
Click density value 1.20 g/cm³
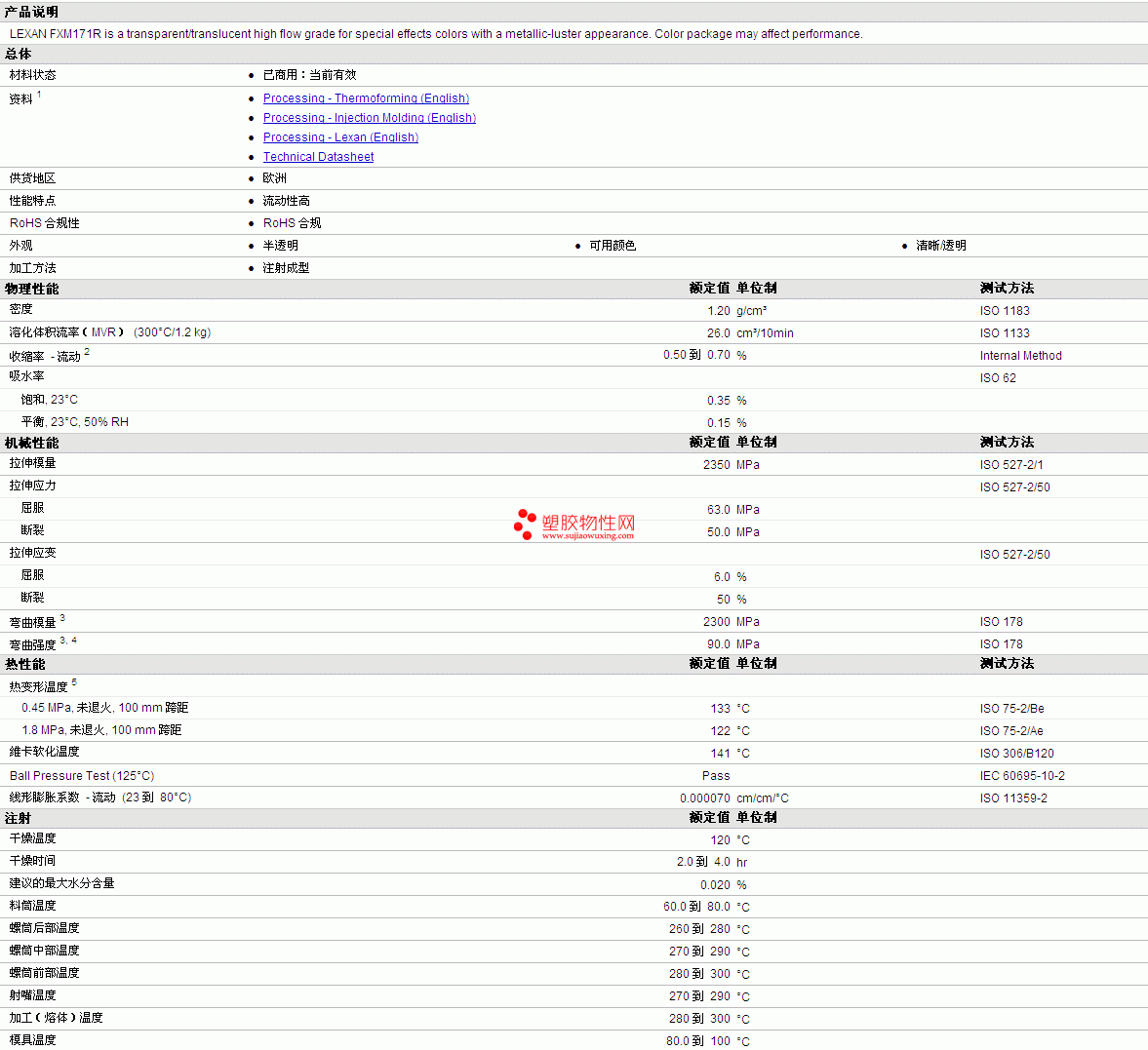click(737, 311)
